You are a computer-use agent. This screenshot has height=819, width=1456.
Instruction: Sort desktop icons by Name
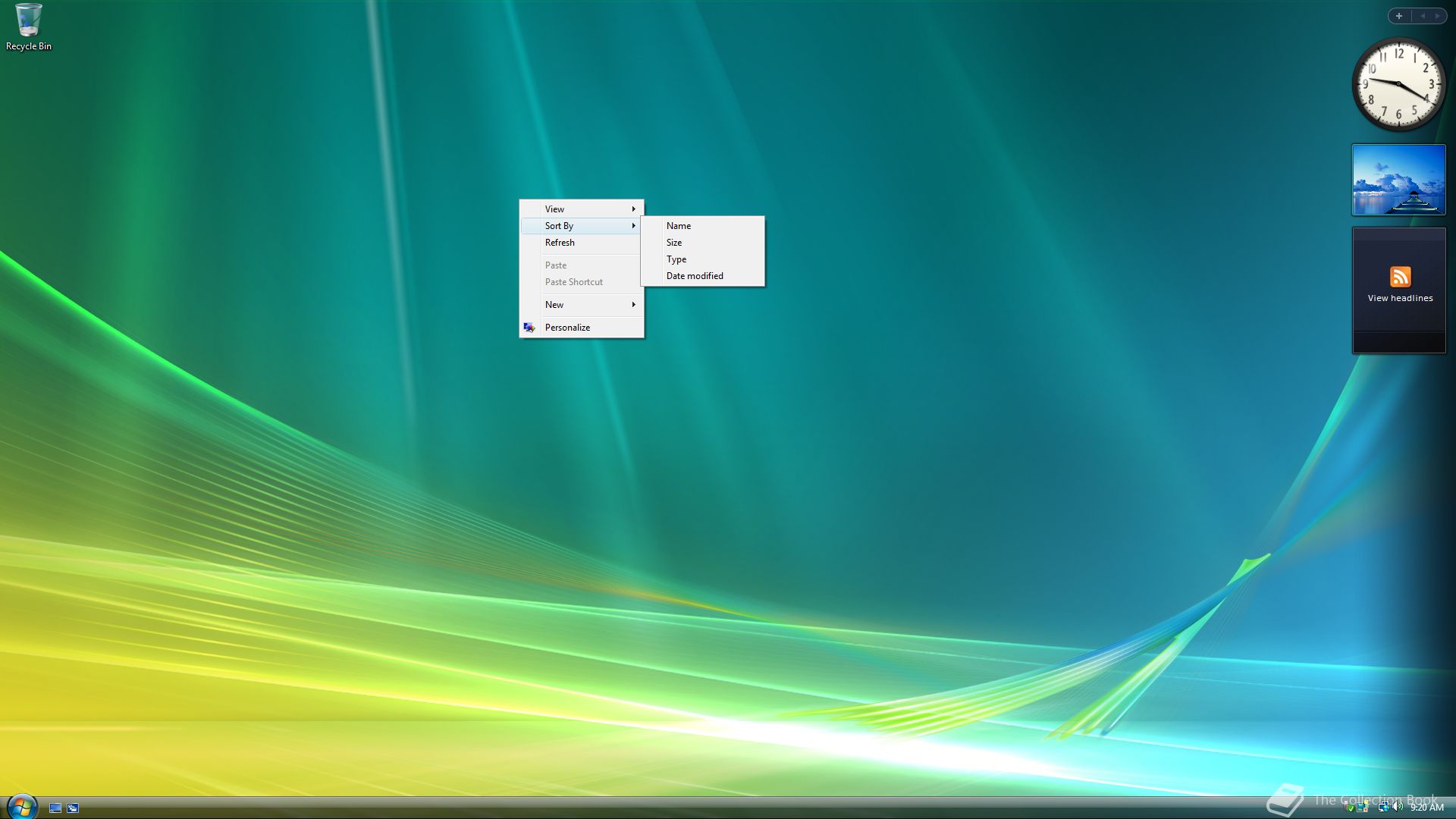(679, 225)
